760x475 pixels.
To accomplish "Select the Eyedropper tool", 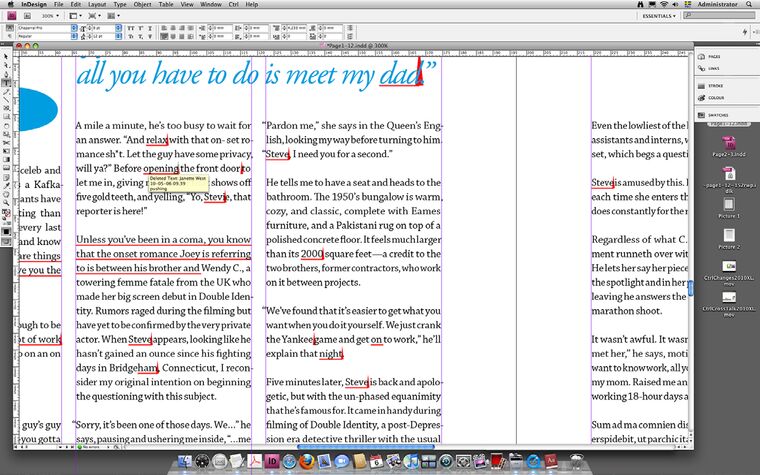I will pyautogui.click(x=6, y=186).
